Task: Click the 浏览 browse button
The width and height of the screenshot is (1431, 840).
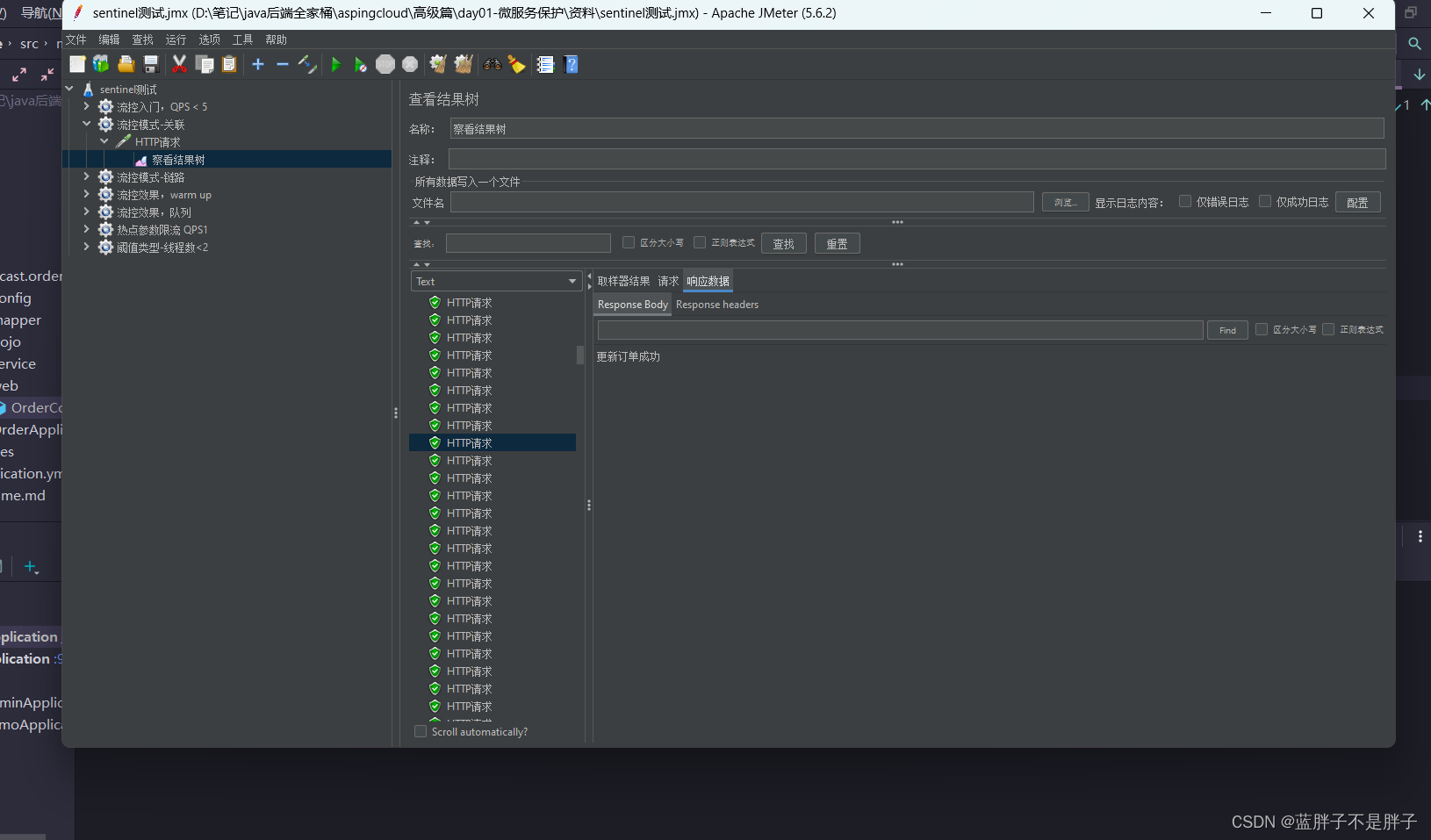Action: pos(1066,202)
